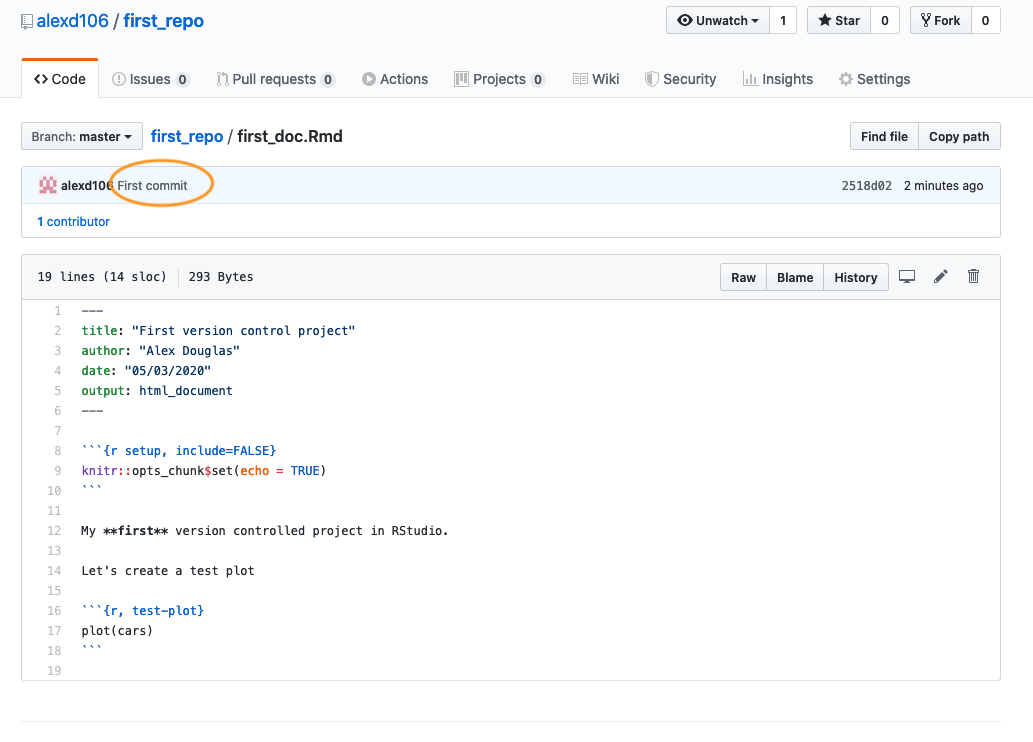Viewport: 1033px width, 742px height.
Task: Click the desktop open icon
Action: click(907, 277)
